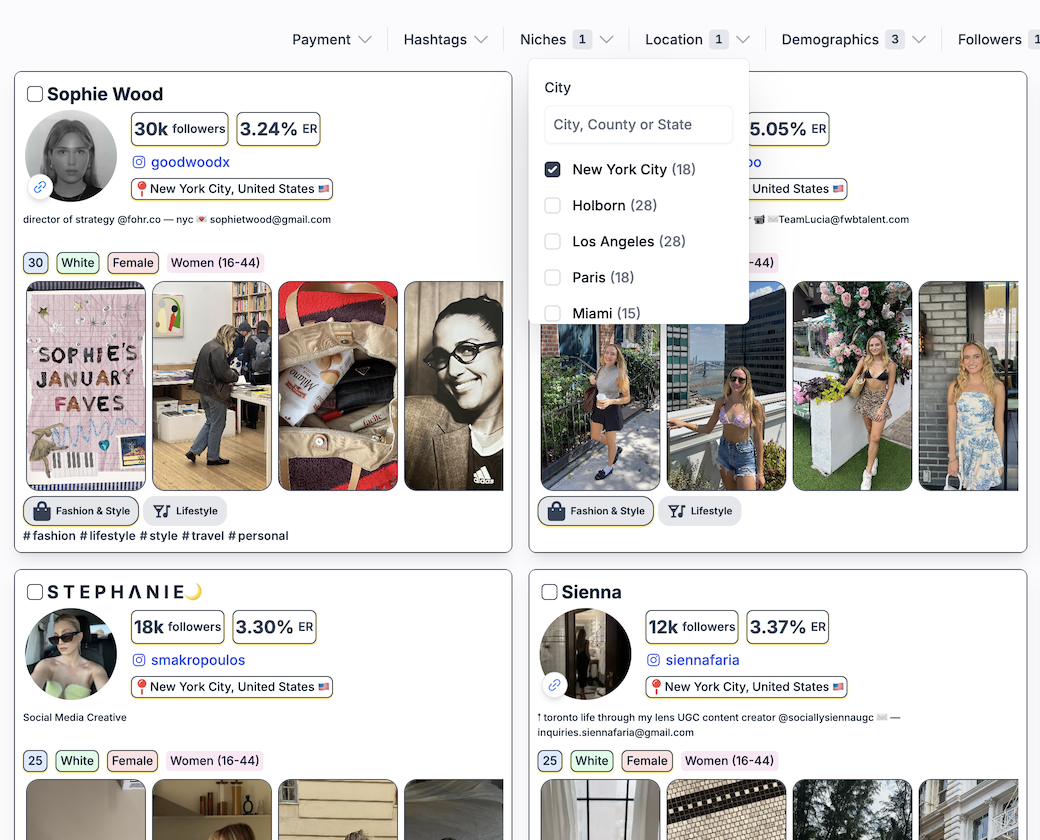Click Sophie Wood's Female tag
Viewport: 1040px width, 840px height.
[133, 263]
